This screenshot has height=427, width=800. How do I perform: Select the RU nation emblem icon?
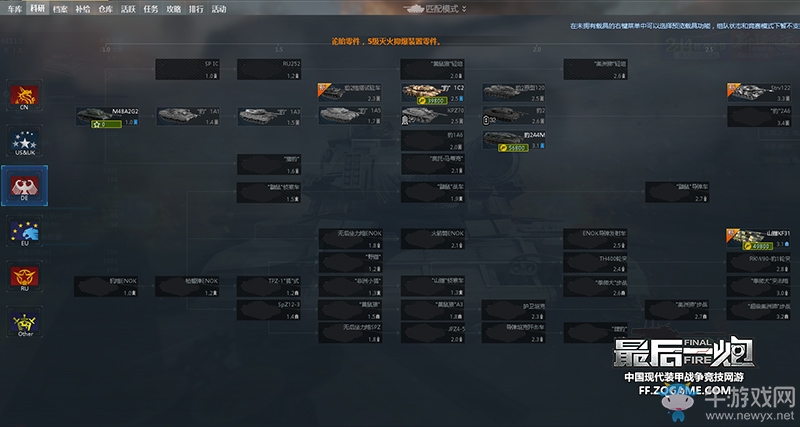(24, 277)
